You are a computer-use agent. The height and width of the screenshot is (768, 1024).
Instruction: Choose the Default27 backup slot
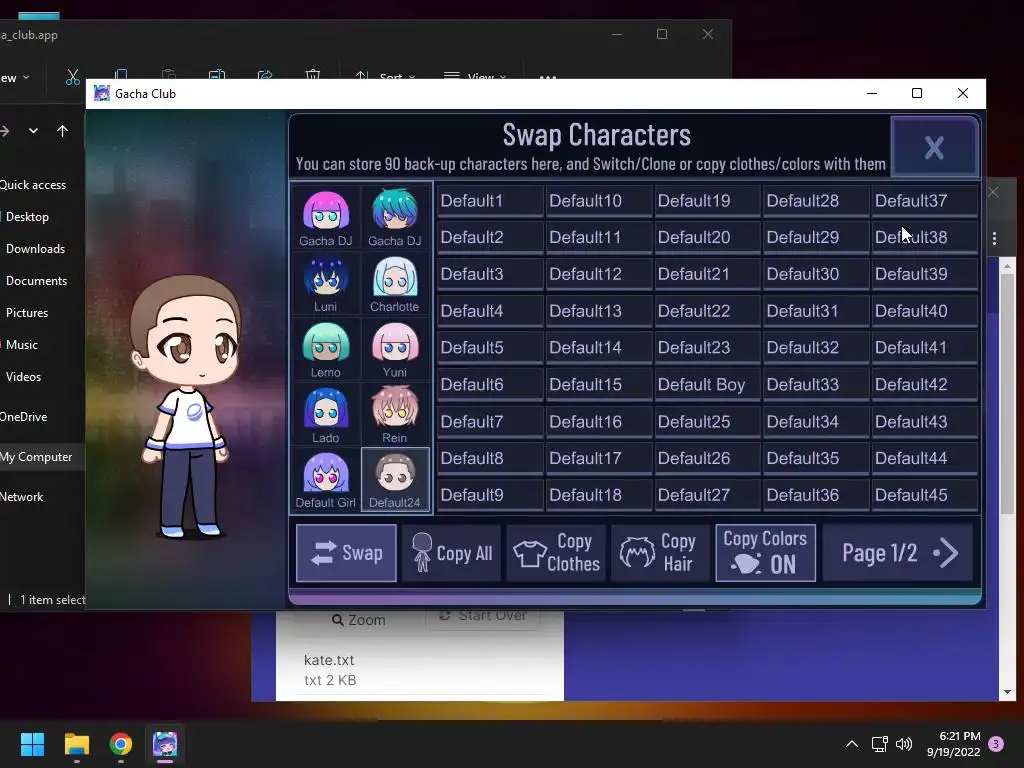click(x=707, y=495)
